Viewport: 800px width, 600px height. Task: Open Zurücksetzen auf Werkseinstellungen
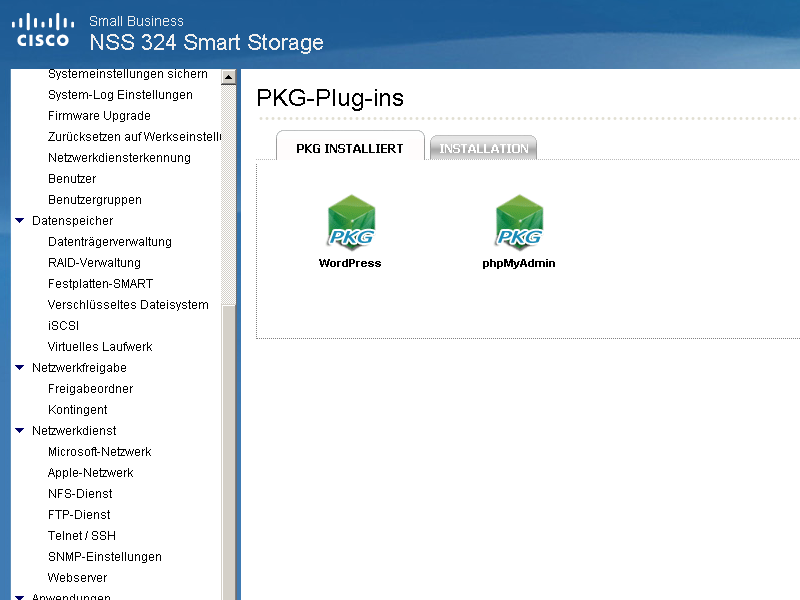click(x=135, y=137)
